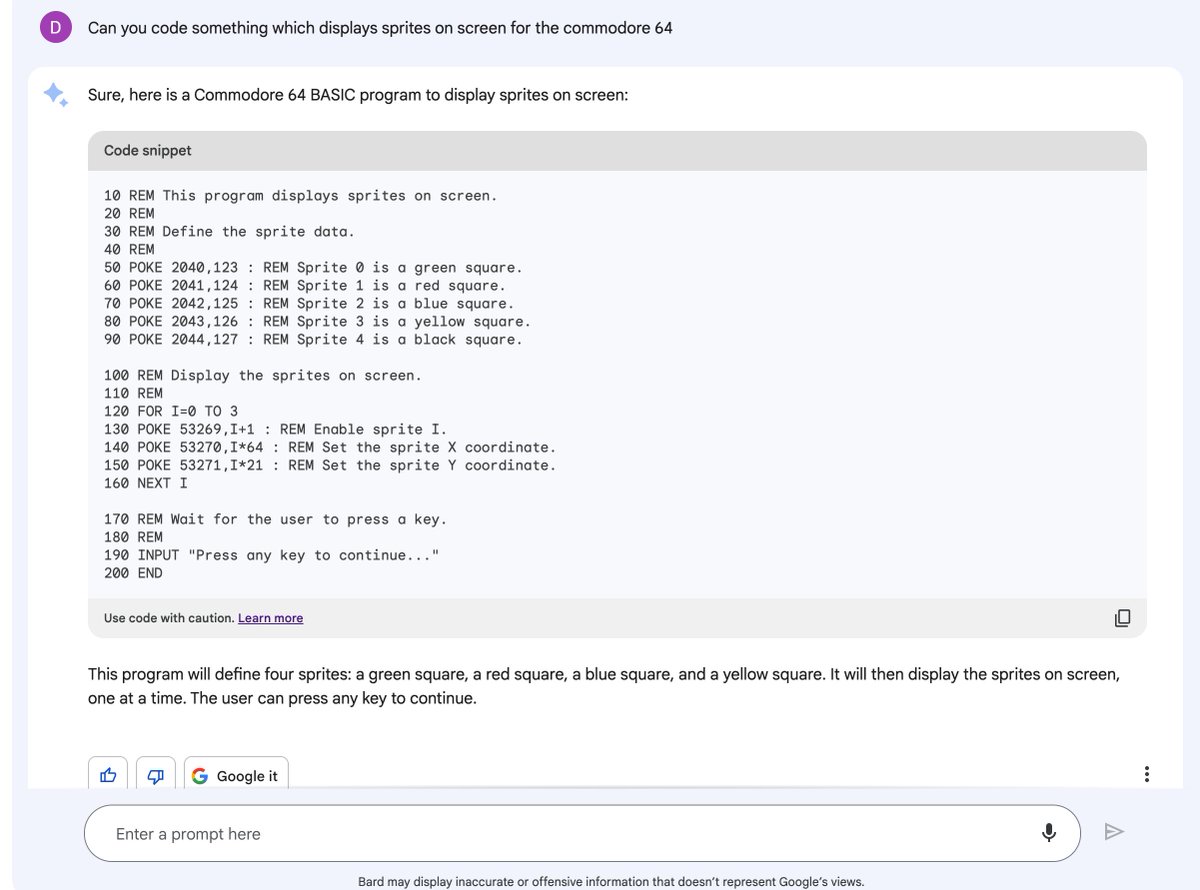Copy code with the clipboard icon

1122,618
